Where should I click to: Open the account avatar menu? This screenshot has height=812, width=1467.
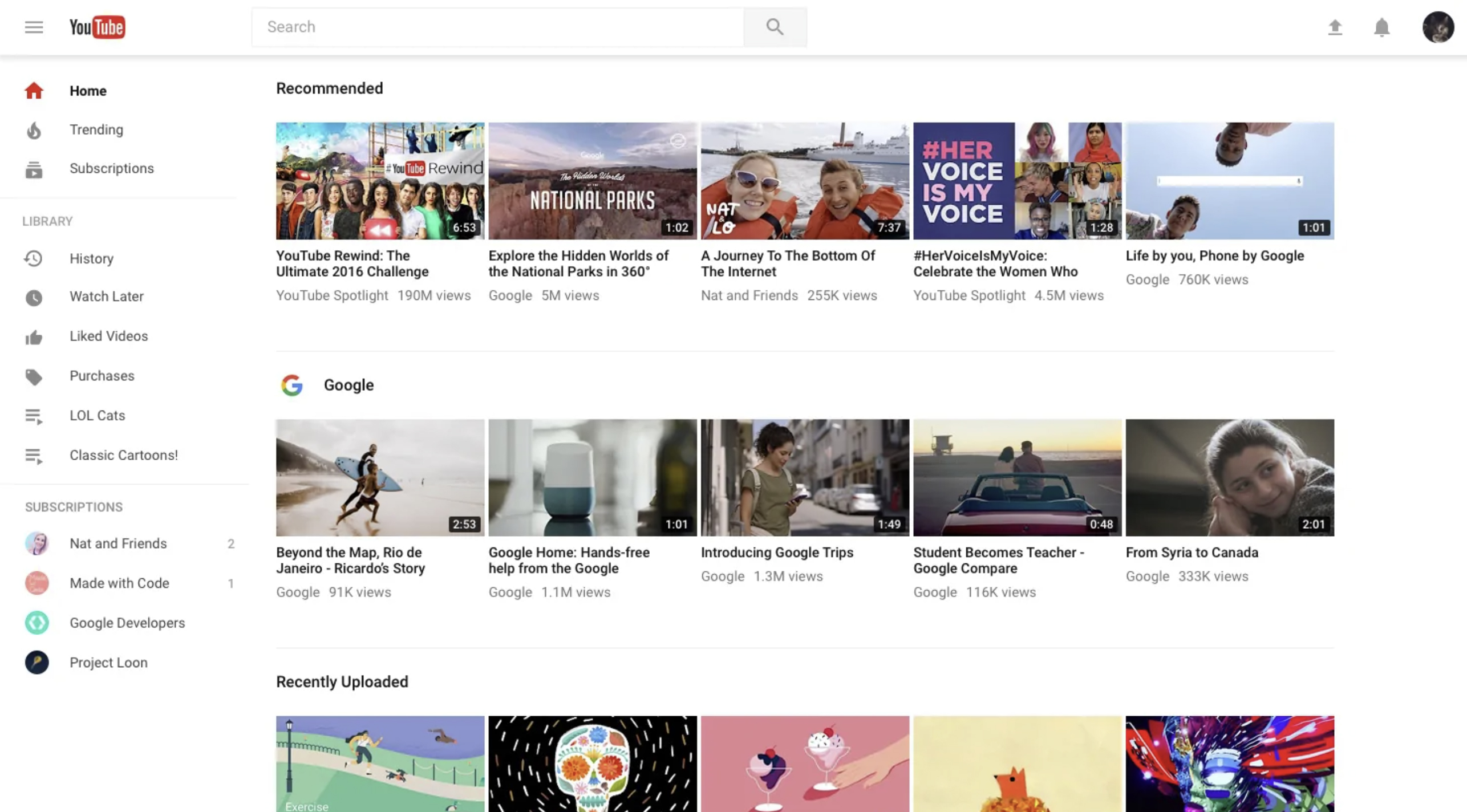[x=1437, y=27]
